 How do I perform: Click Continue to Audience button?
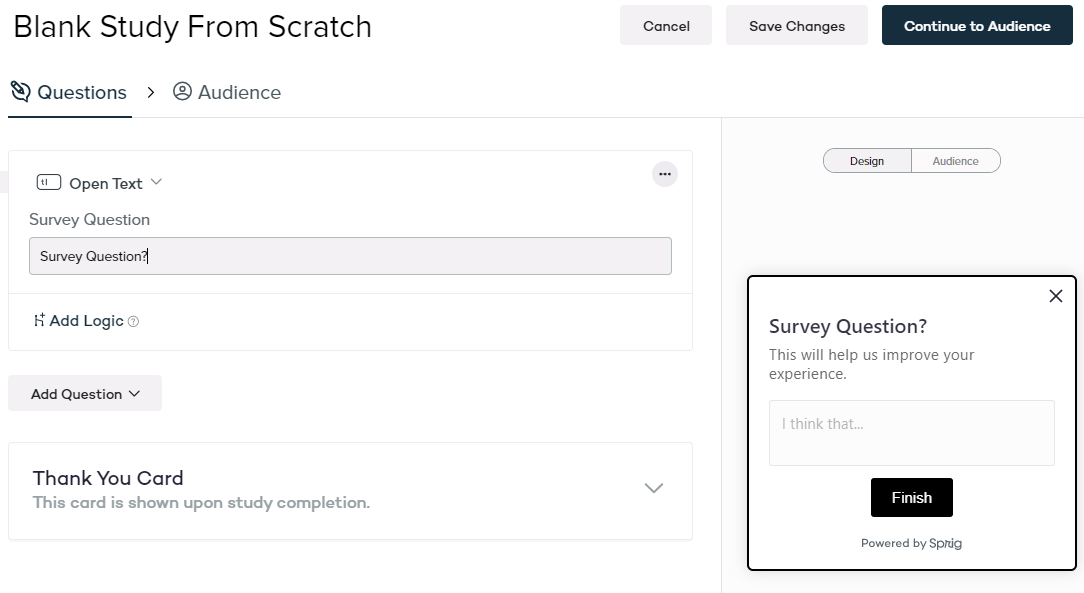976,26
